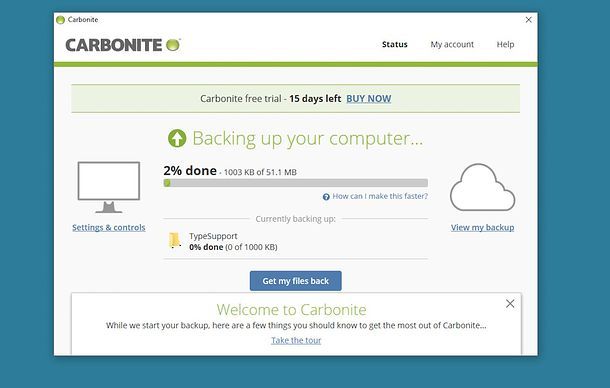Open View my backup link
Image resolution: width=610 pixels, height=388 pixels.
482,227
